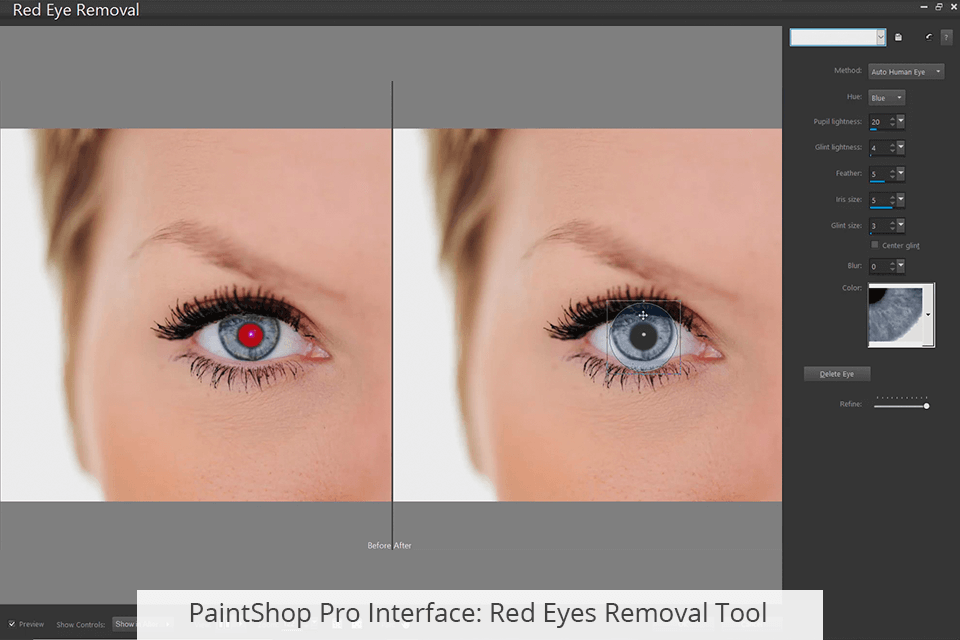Click the Glint lightness value field

tap(878, 148)
